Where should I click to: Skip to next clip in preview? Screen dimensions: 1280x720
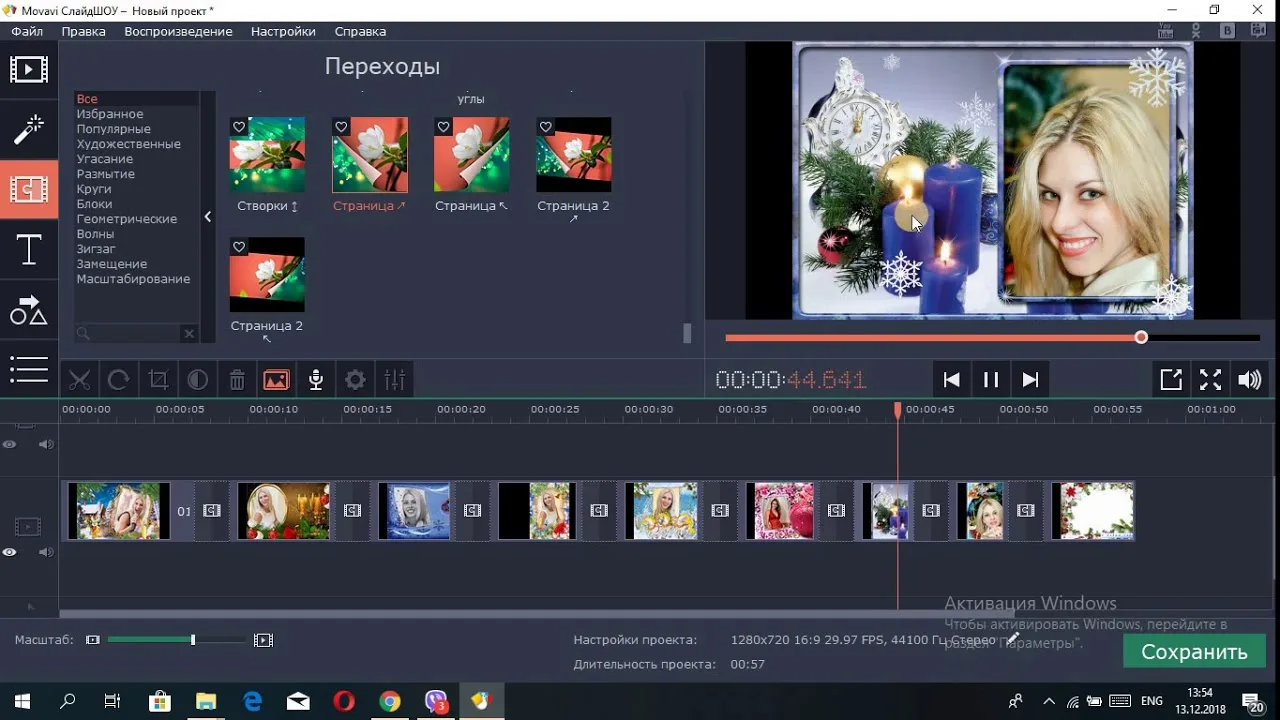click(x=1030, y=380)
